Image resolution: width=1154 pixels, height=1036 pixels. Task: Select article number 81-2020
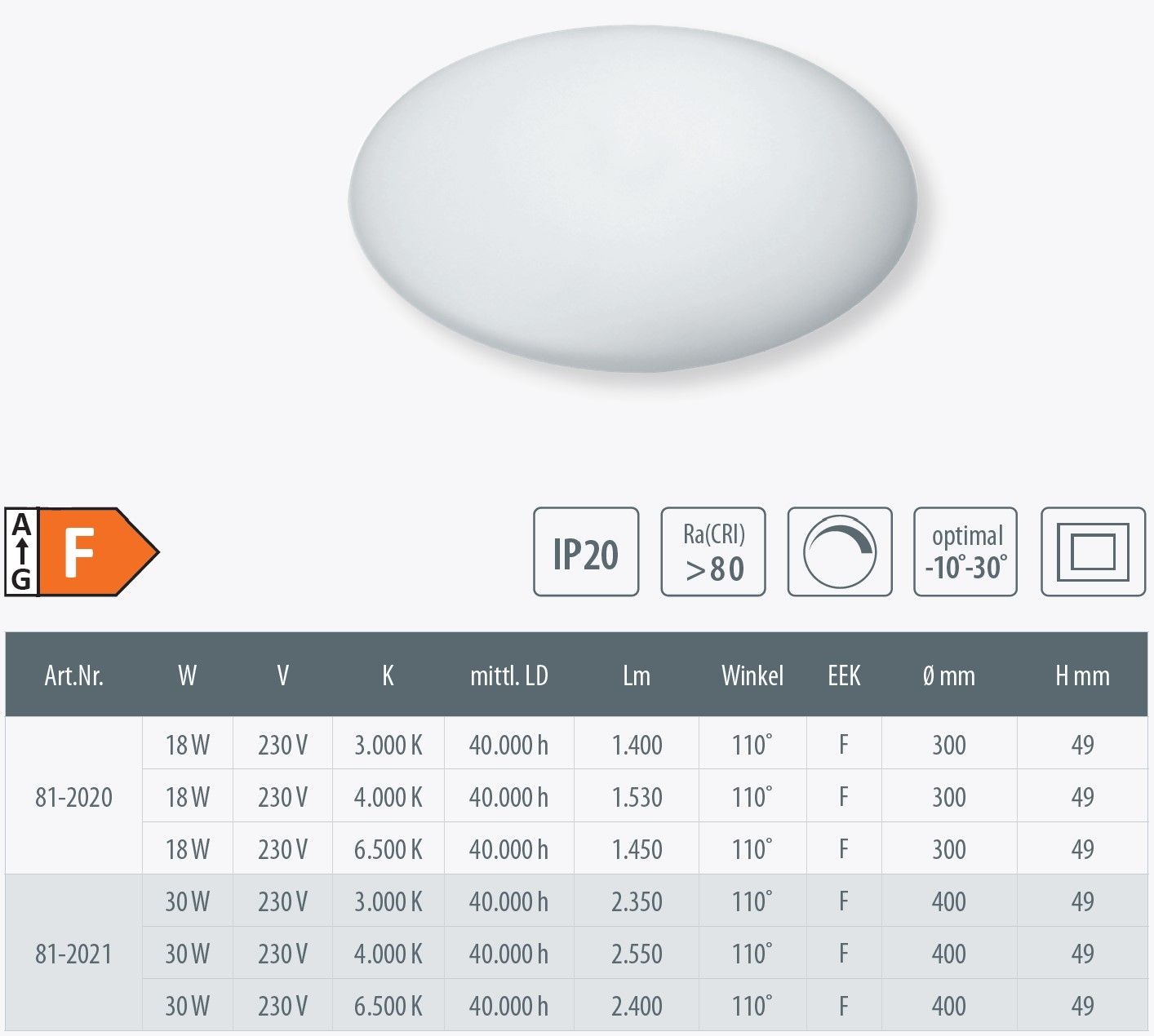[73, 797]
